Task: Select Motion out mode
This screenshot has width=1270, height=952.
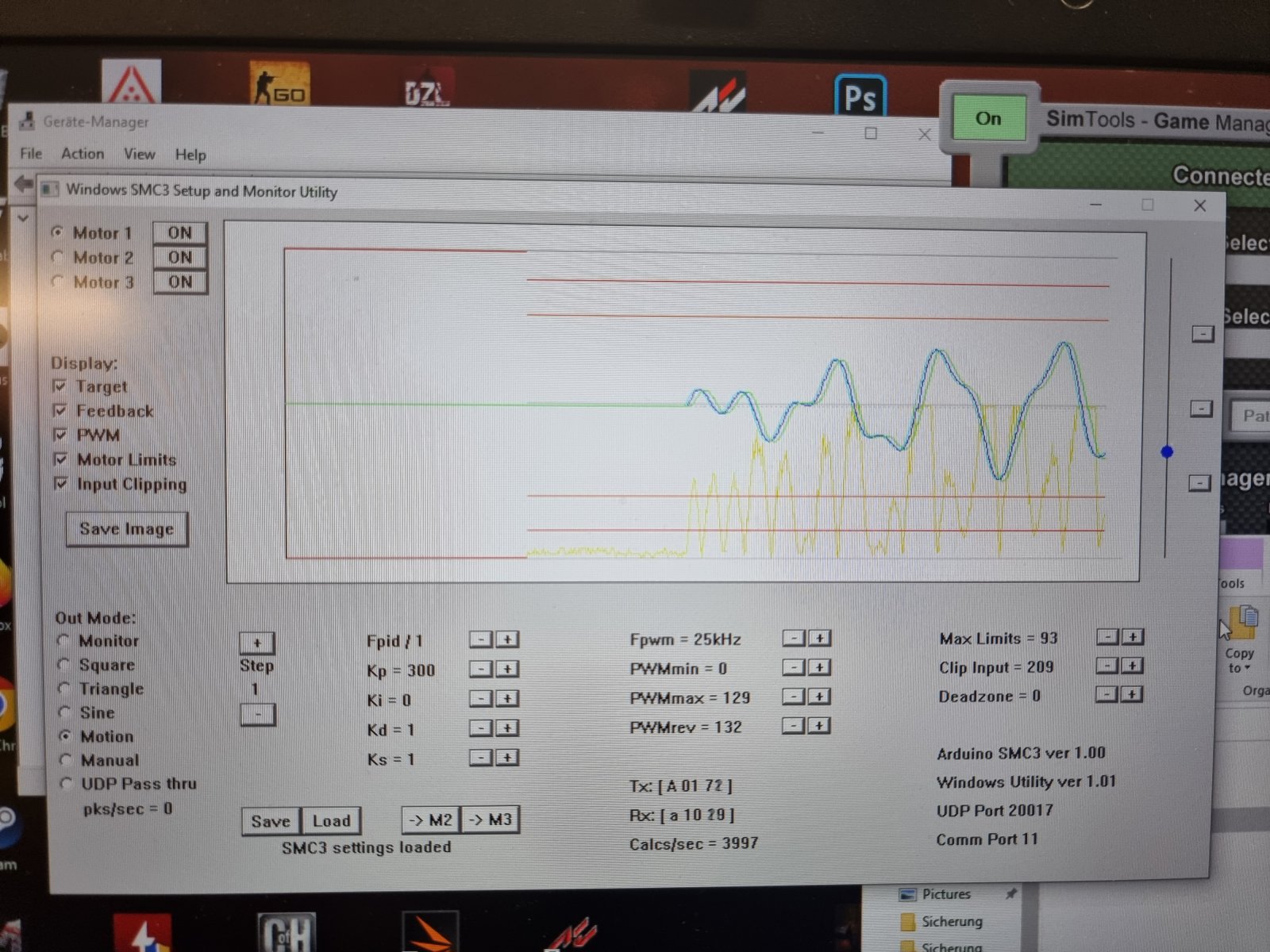Action: click(66, 736)
